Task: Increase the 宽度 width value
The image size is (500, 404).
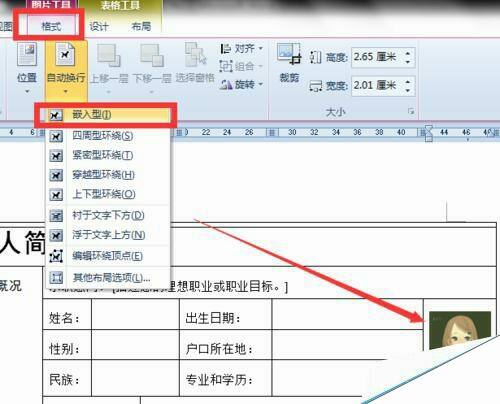Action: [x=408, y=81]
